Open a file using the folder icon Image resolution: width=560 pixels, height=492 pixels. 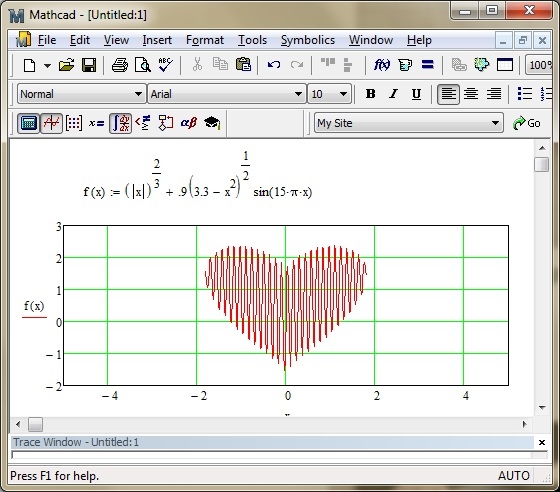[x=66, y=65]
